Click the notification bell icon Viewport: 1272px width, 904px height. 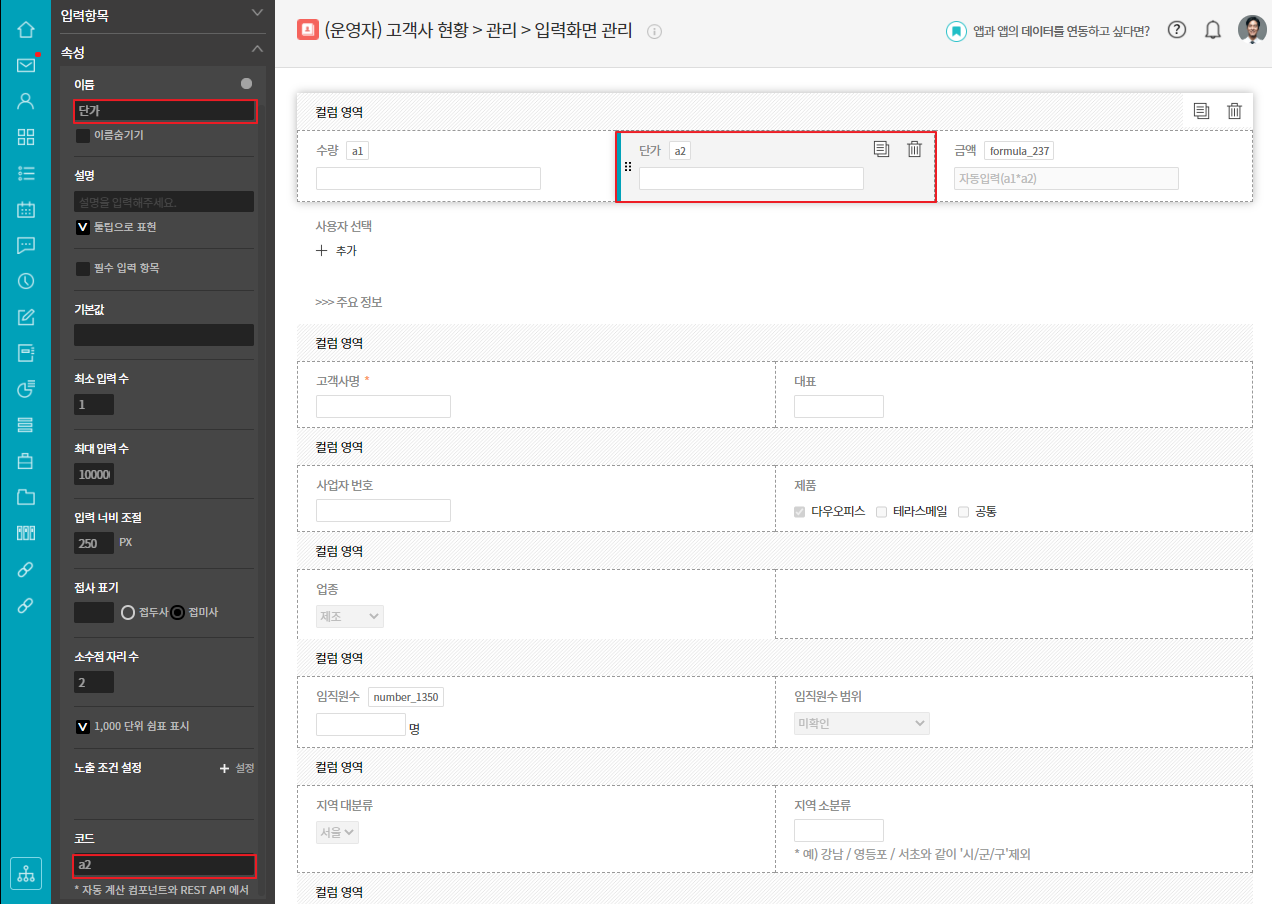(1213, 30)
